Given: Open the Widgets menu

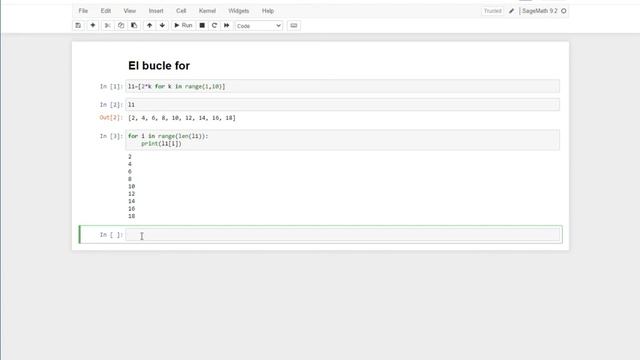Looking at the screenshot, I should click(x=239, y=11).
